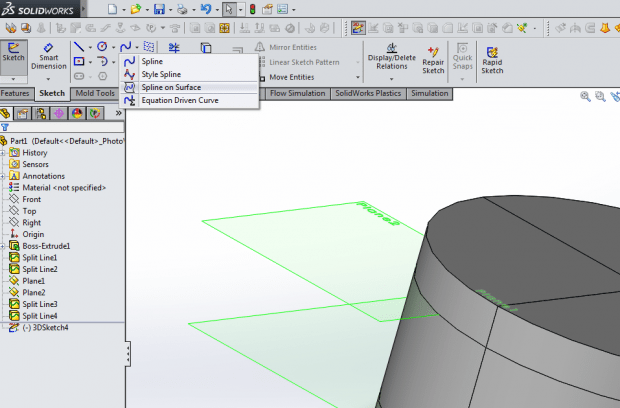Expand the arrow below Sketch button

13,79
